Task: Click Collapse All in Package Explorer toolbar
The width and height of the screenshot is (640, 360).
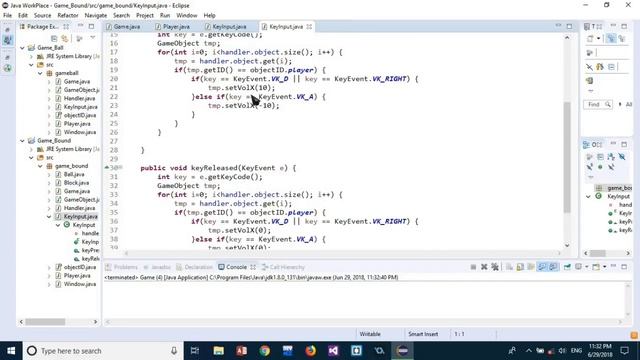Action: coord(54,38)
